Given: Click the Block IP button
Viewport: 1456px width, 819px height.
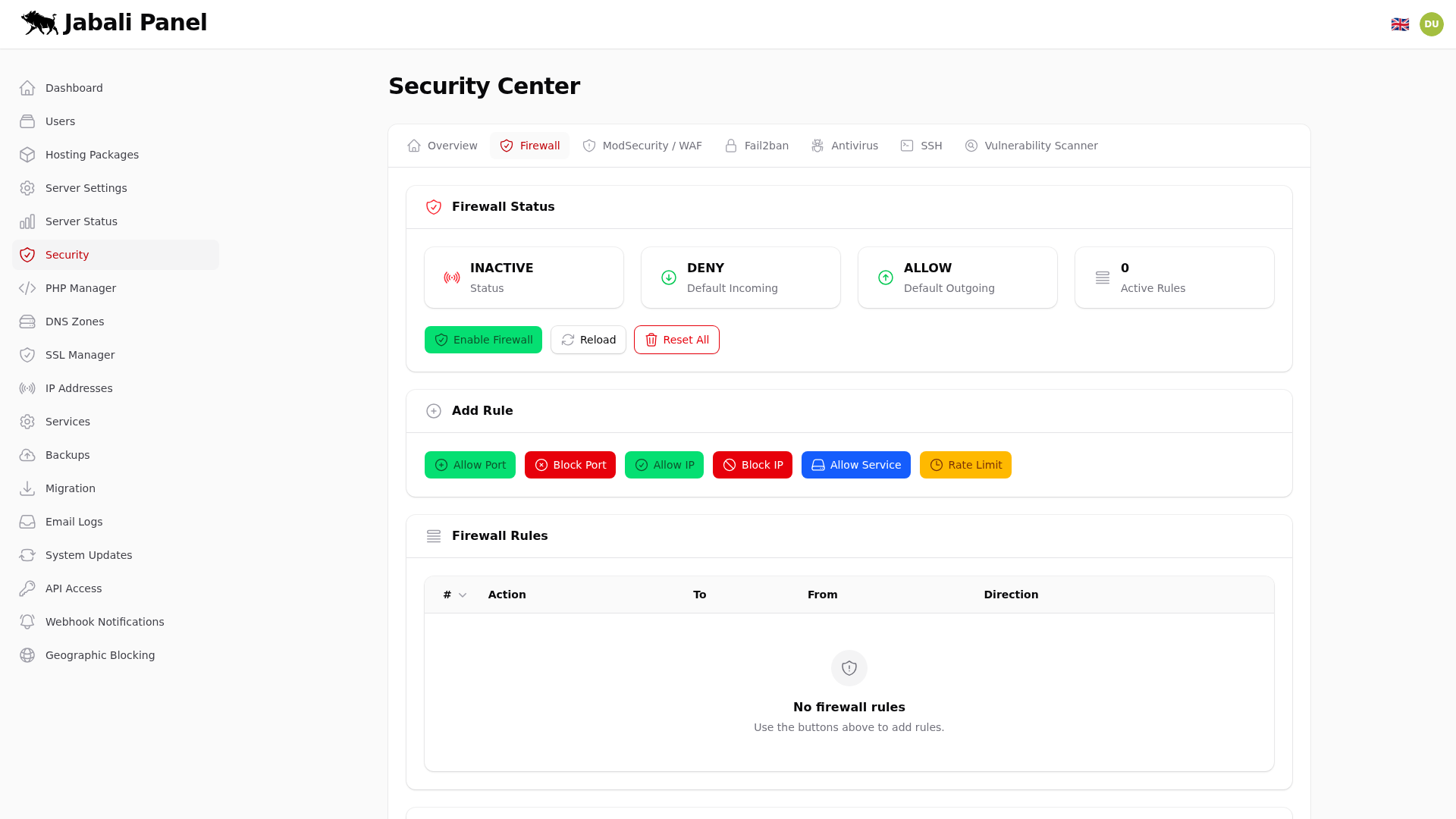Looking at the screenshot, I should 752,465.
